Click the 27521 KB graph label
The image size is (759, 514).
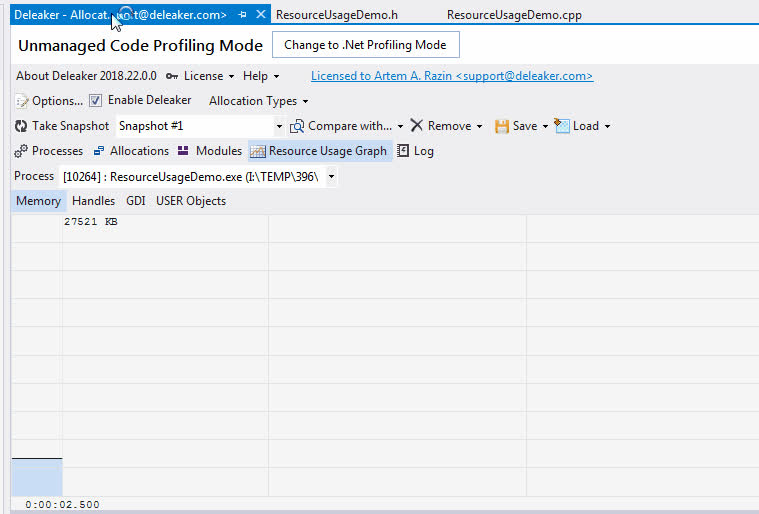[x=91, y=222]
